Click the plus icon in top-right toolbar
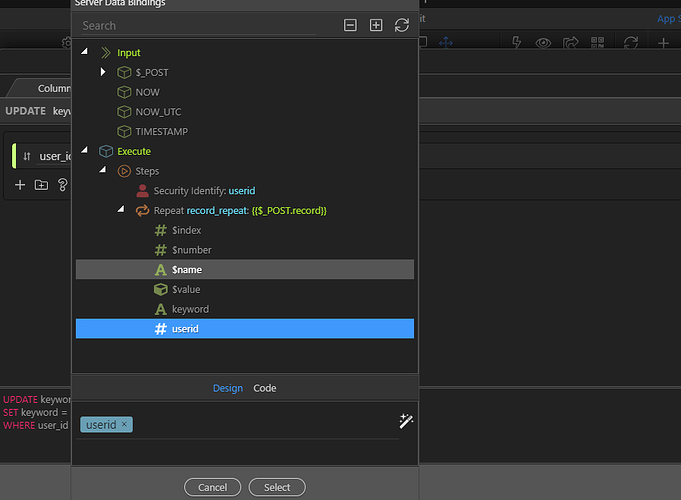 (663, 43)
